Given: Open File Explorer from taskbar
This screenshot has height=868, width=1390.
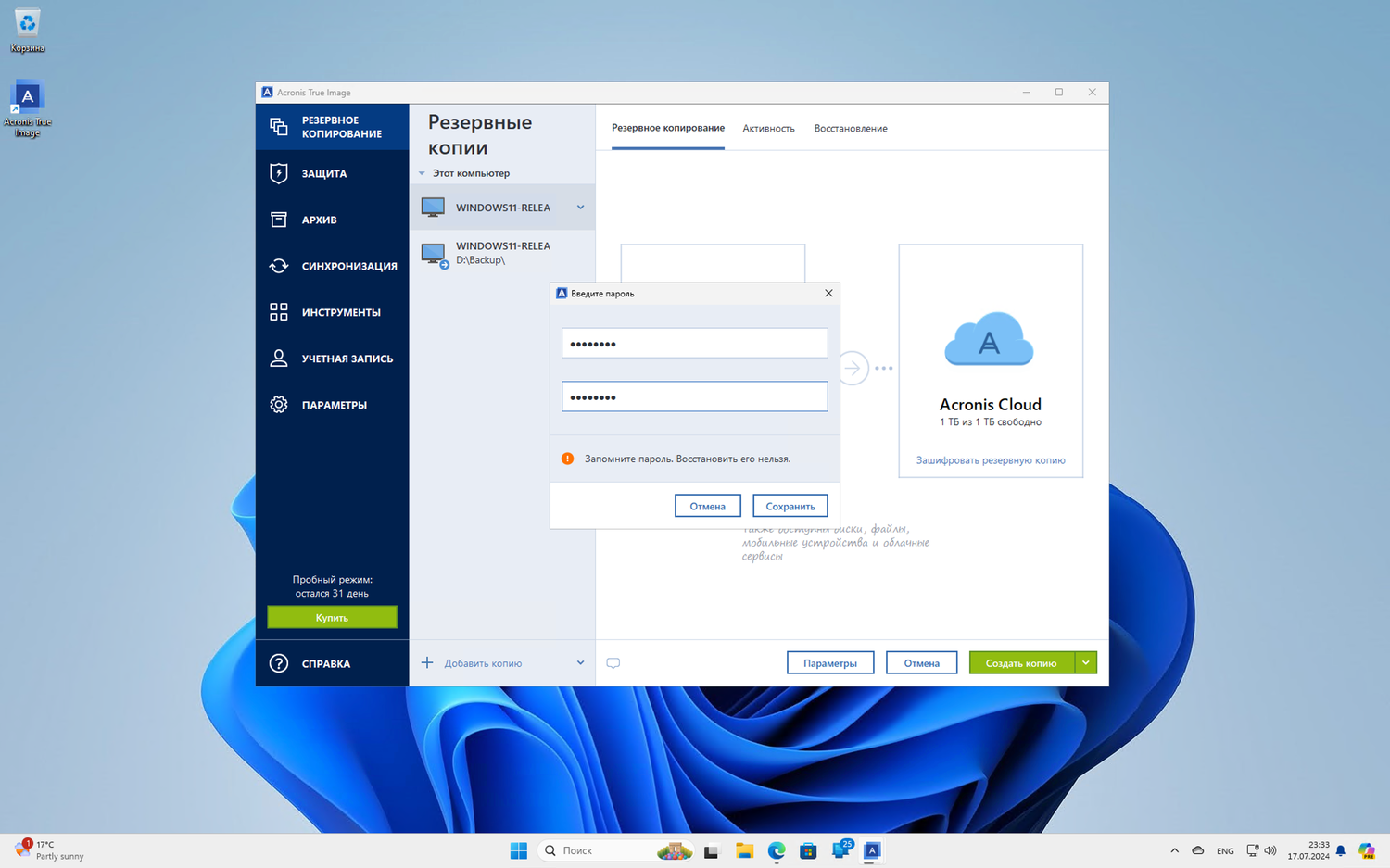Looking at the screenshot, I should click(x=744, y=850).
